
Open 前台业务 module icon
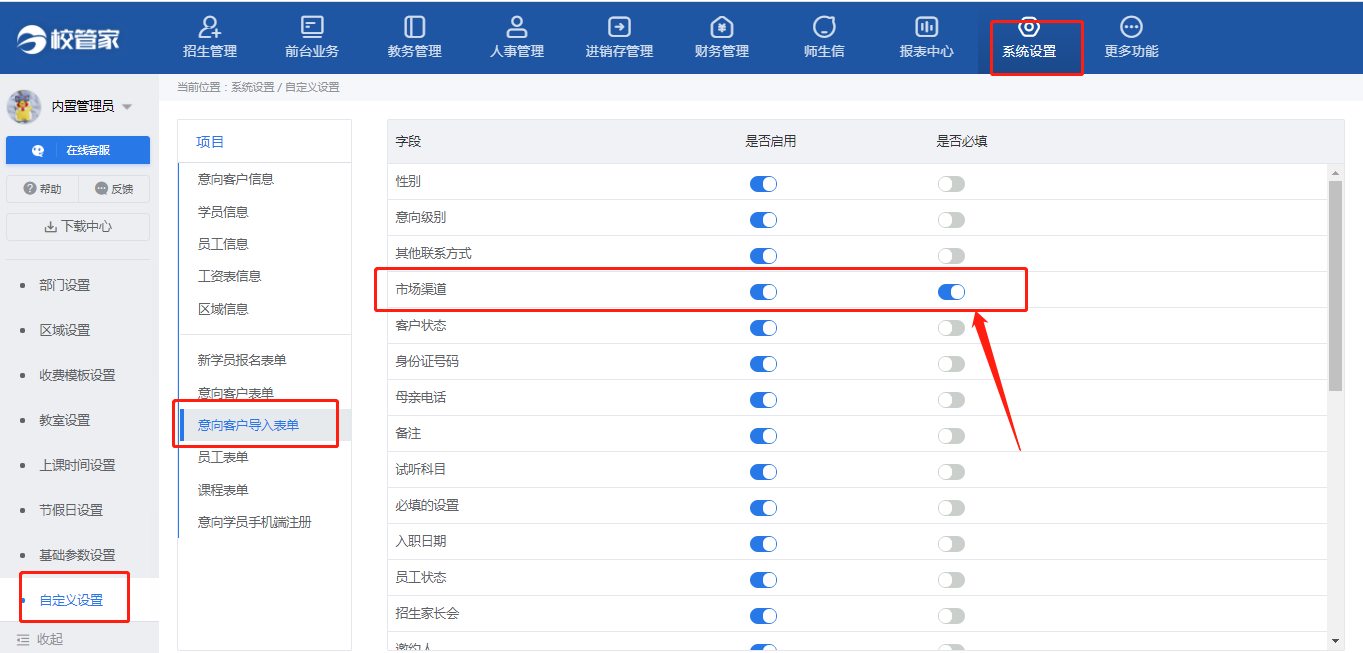click(312, 27)
